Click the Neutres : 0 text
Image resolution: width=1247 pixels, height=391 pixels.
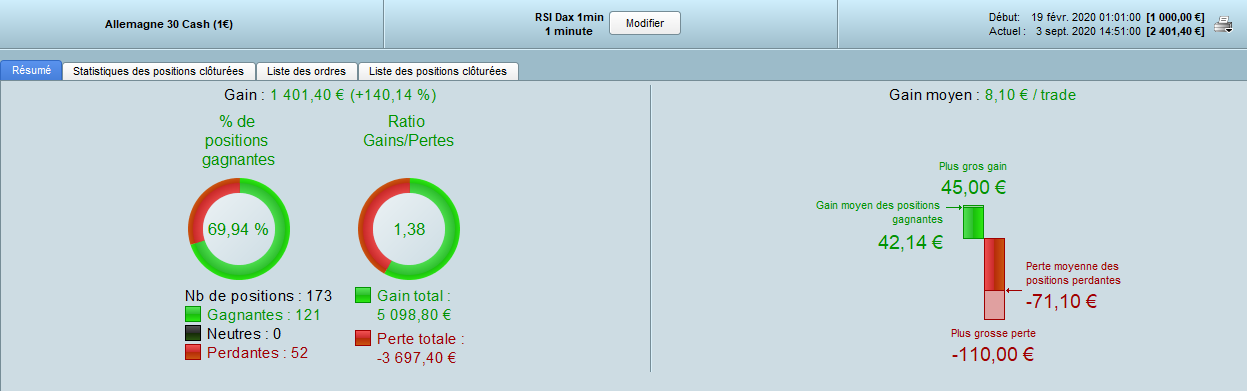click(x=244, y=334)
